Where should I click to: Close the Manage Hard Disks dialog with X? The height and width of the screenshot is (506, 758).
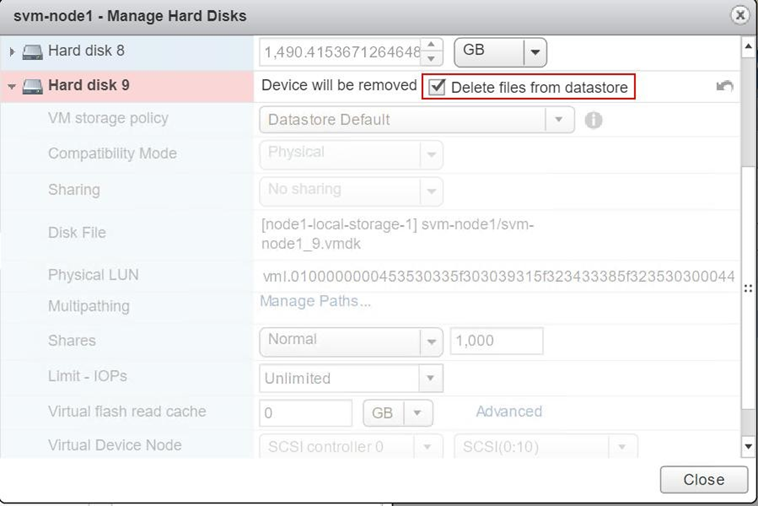click(740, 15)
